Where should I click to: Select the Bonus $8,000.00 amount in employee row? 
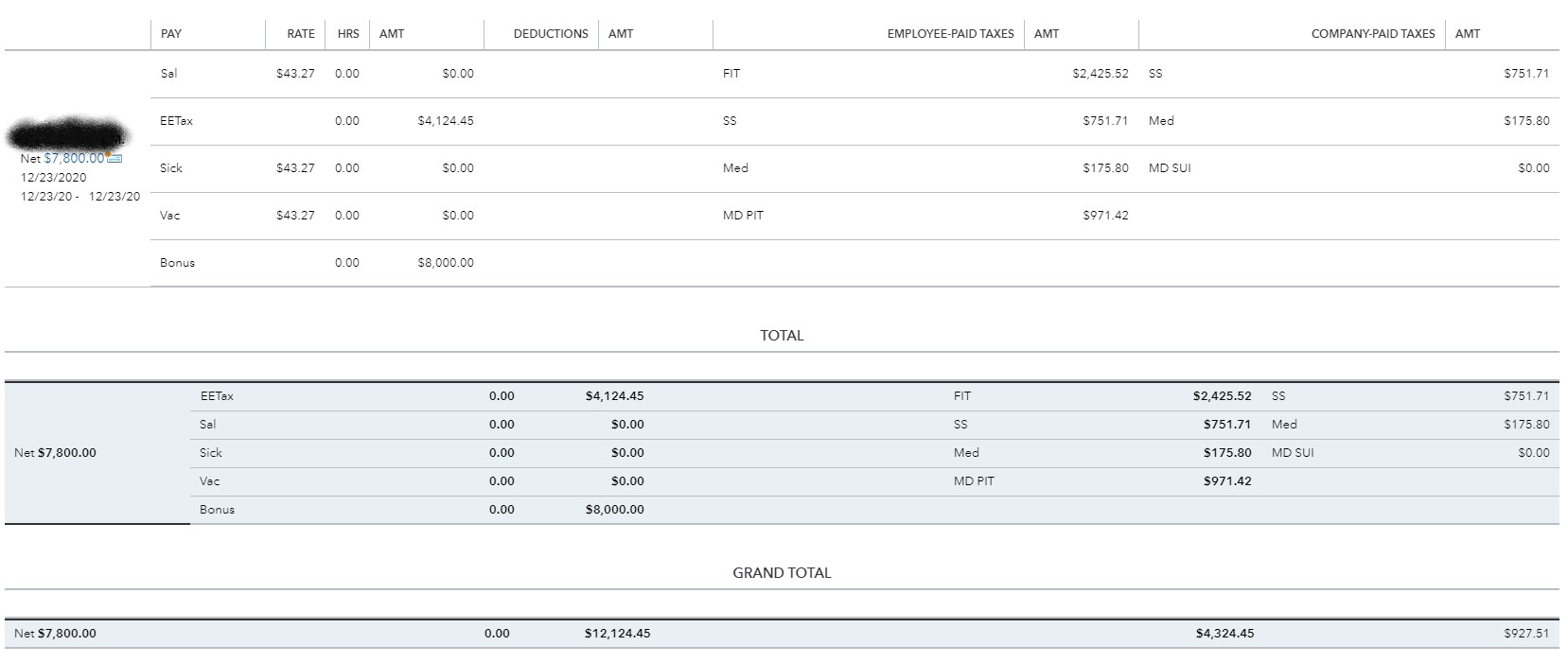(446, 263)
